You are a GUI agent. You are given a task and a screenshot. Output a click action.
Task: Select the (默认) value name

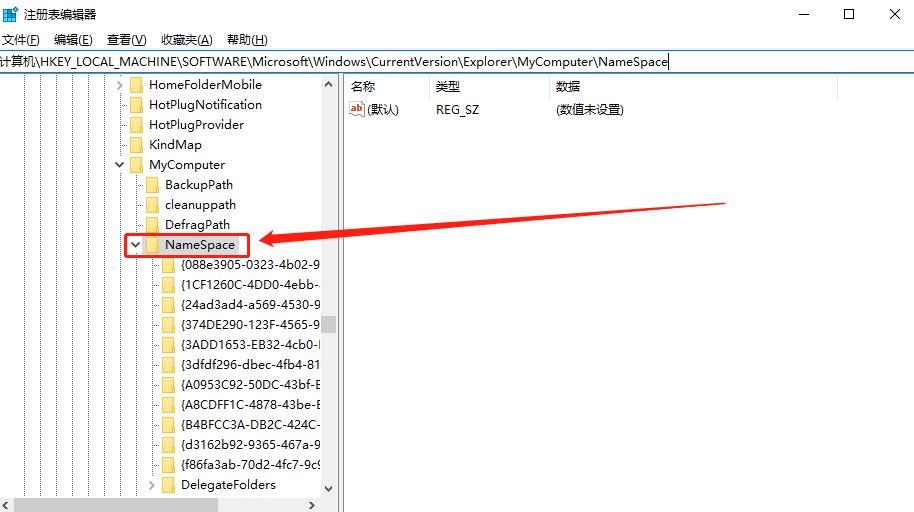pos(383,110)
